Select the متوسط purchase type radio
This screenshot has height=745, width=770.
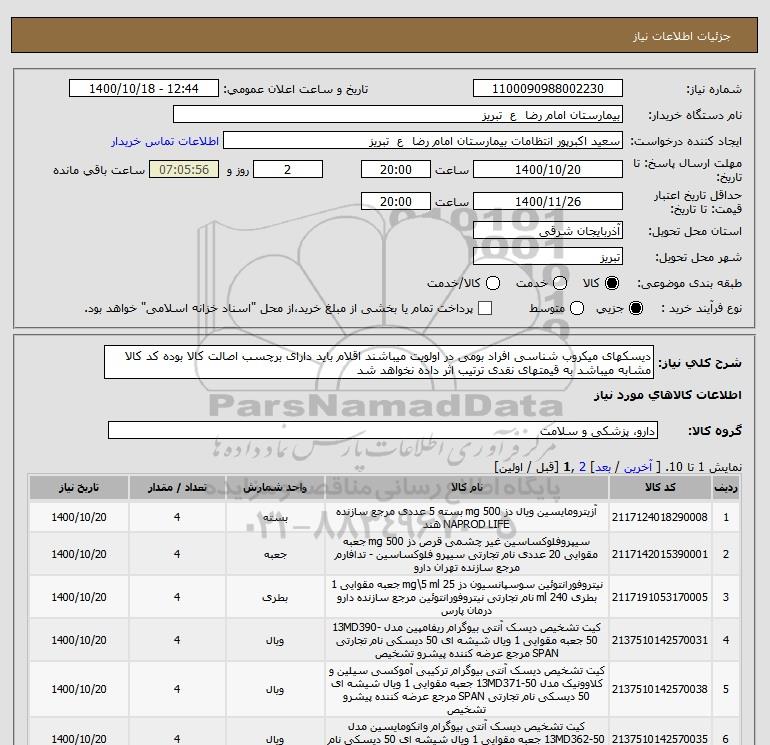click(x=577, y=308)
